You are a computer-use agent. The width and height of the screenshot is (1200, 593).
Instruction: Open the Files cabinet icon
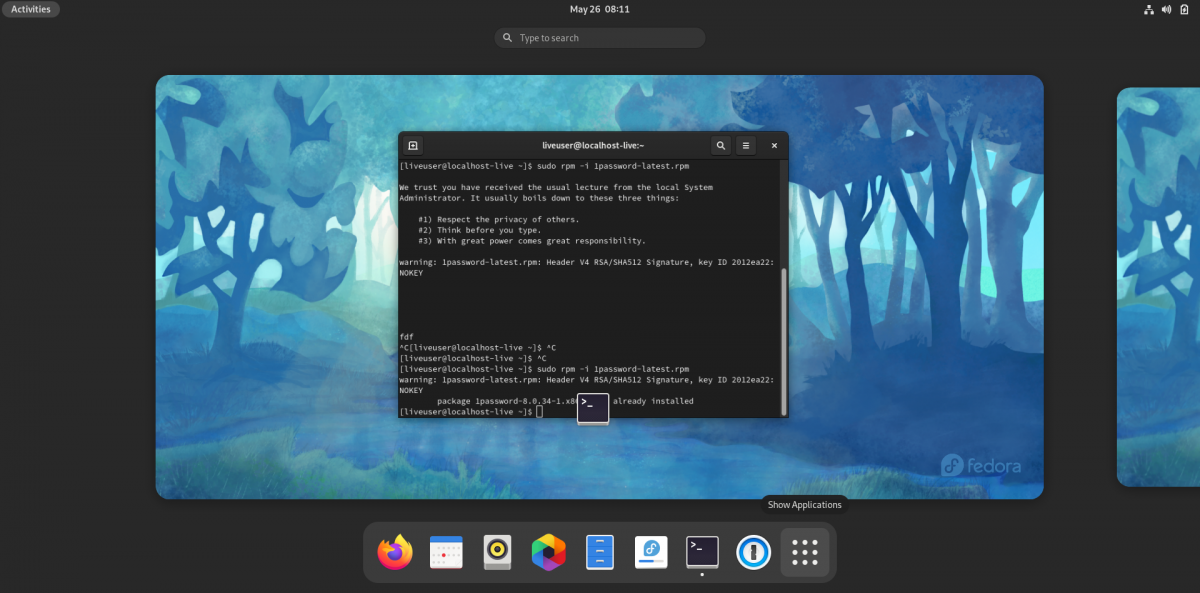click(x=599, y=552)
